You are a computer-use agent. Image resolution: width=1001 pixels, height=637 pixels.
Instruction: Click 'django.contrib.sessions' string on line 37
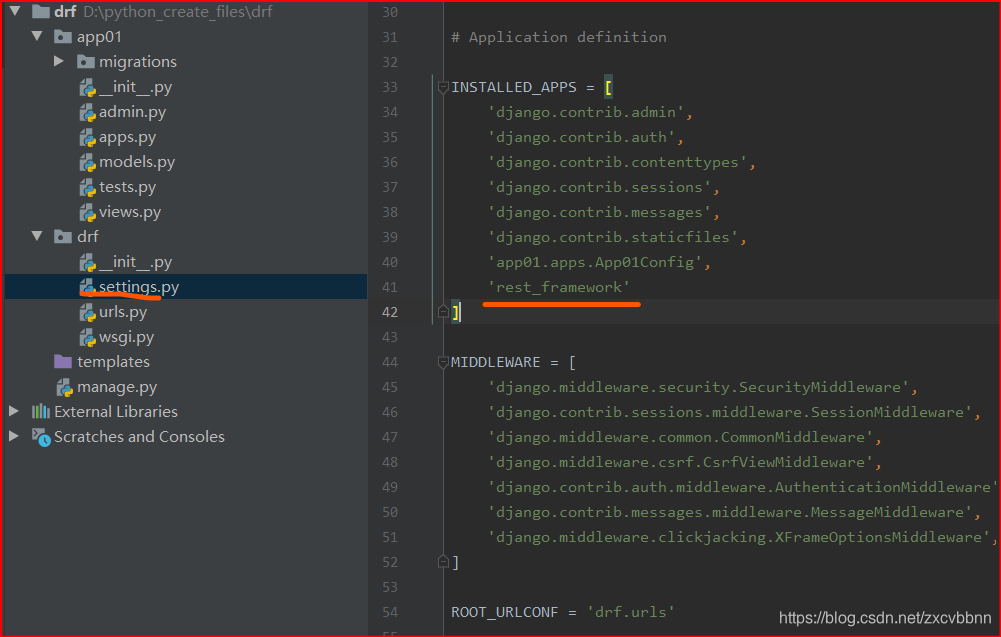pyautogui.click(x=599, y=187)
